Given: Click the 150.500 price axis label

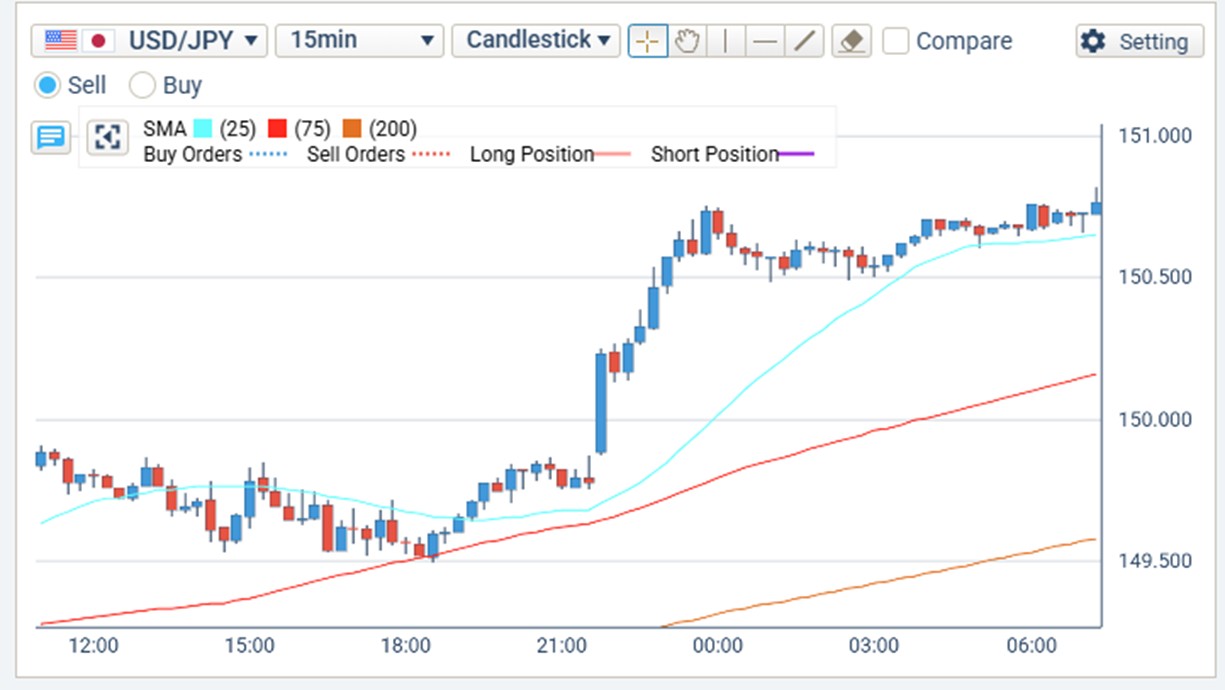Looking at the screenshot, I should point(1155,277).
